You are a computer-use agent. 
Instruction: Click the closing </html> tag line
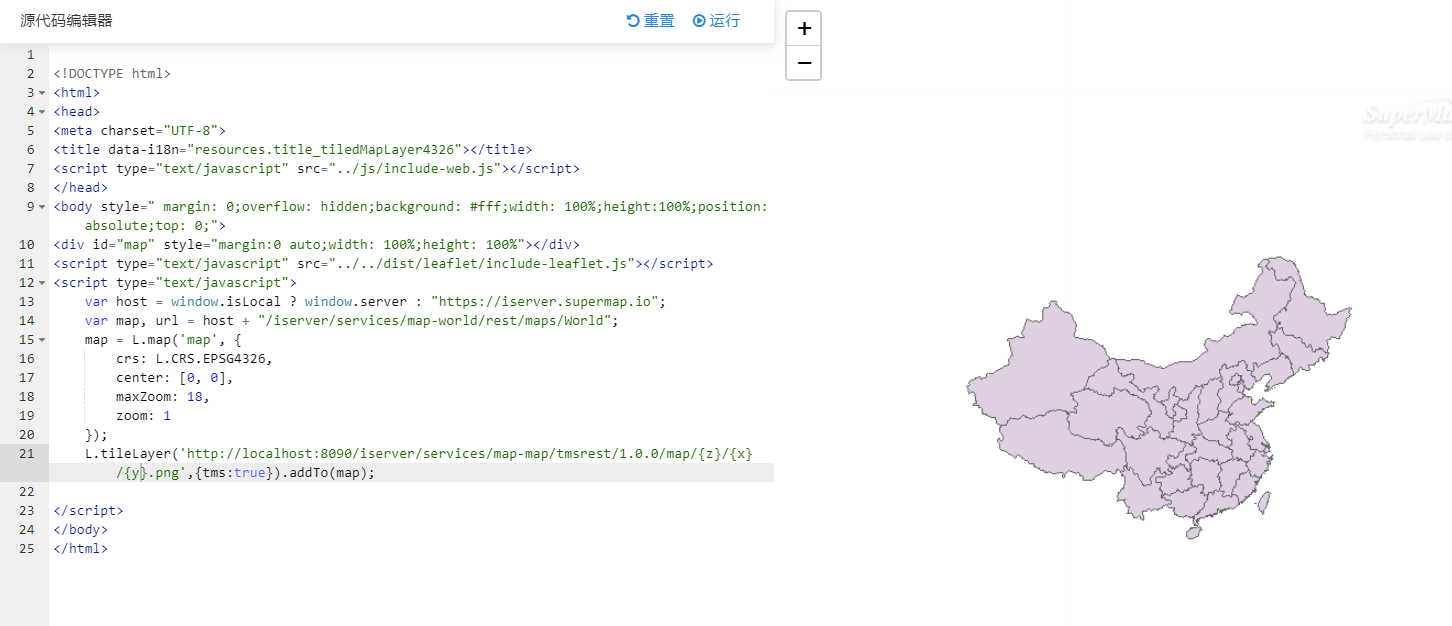click(x=80, y=549)
